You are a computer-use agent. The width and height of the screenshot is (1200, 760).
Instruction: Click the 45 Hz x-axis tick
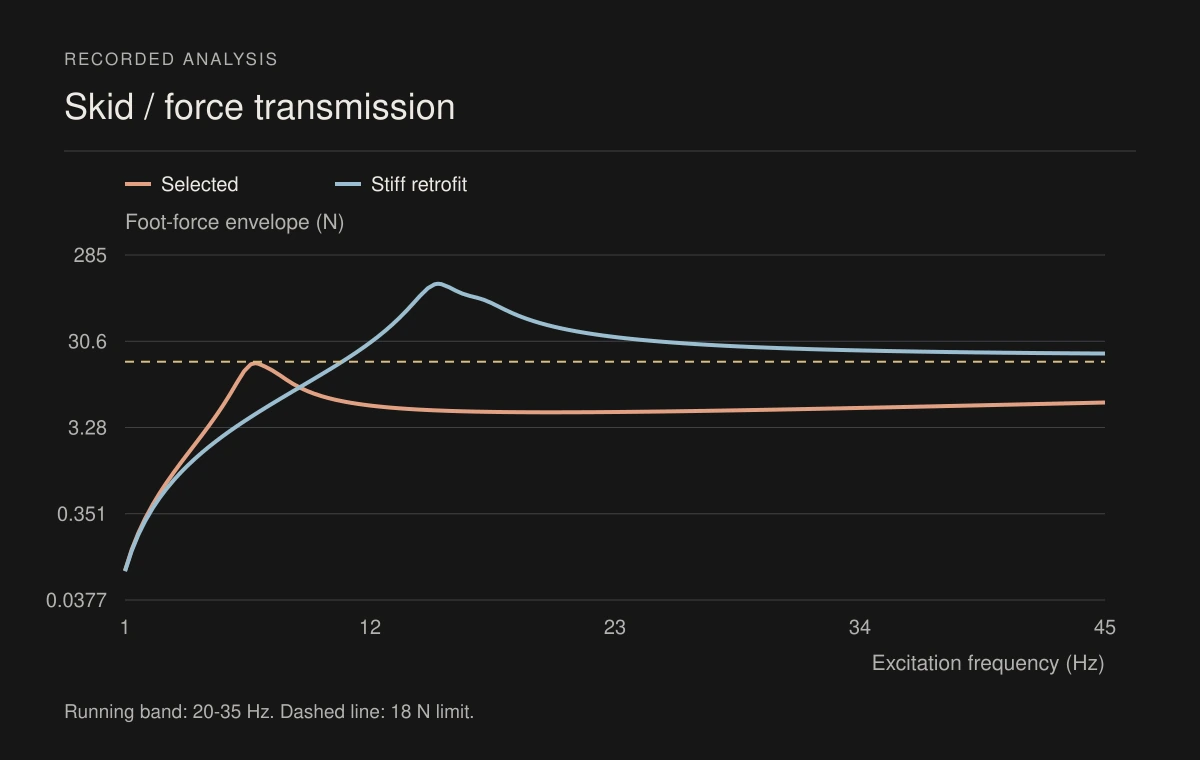(x=1104, y=627)
